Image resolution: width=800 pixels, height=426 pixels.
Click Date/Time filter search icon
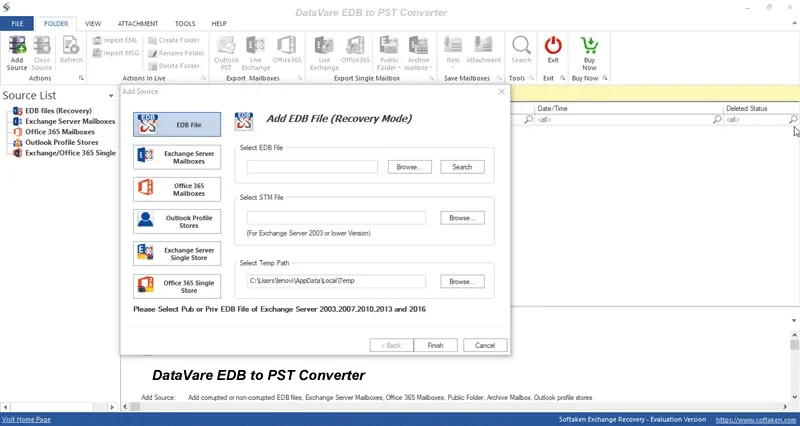(x=717, y=119)
